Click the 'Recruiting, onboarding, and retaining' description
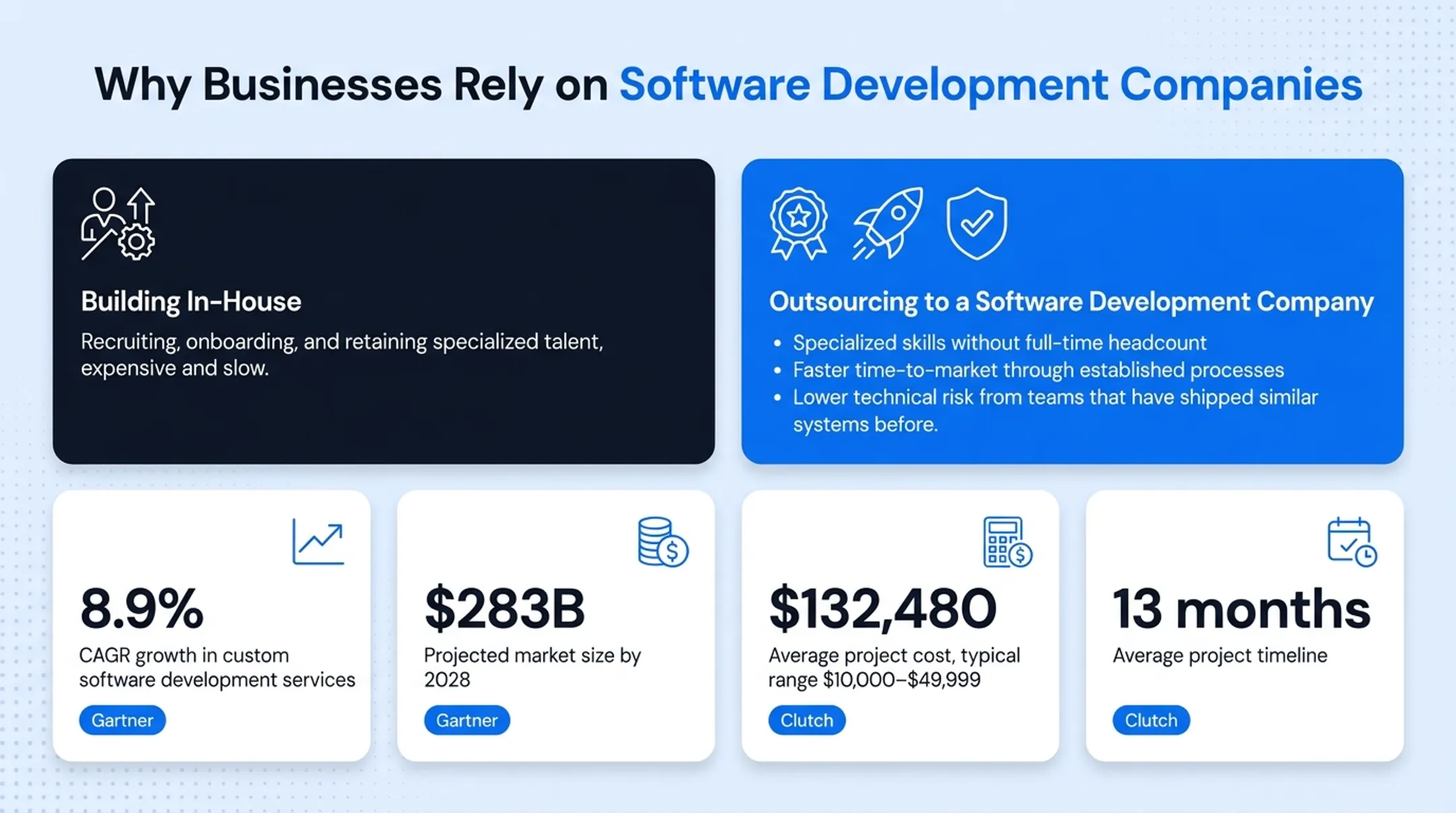This screenshot has width=1456, height=813. tap(342, 355)
